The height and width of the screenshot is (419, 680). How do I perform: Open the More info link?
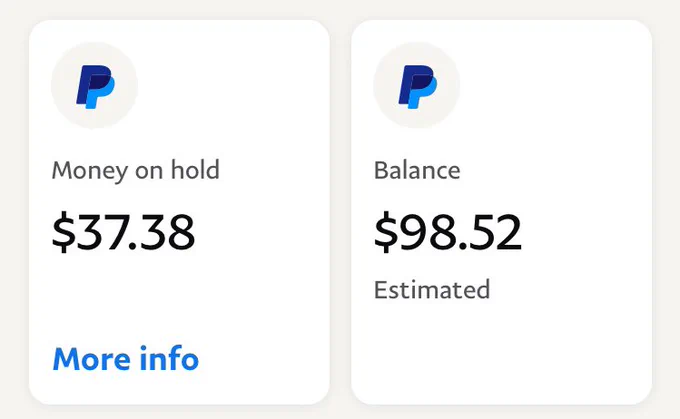pyautogui.click(x=126, y=359)
